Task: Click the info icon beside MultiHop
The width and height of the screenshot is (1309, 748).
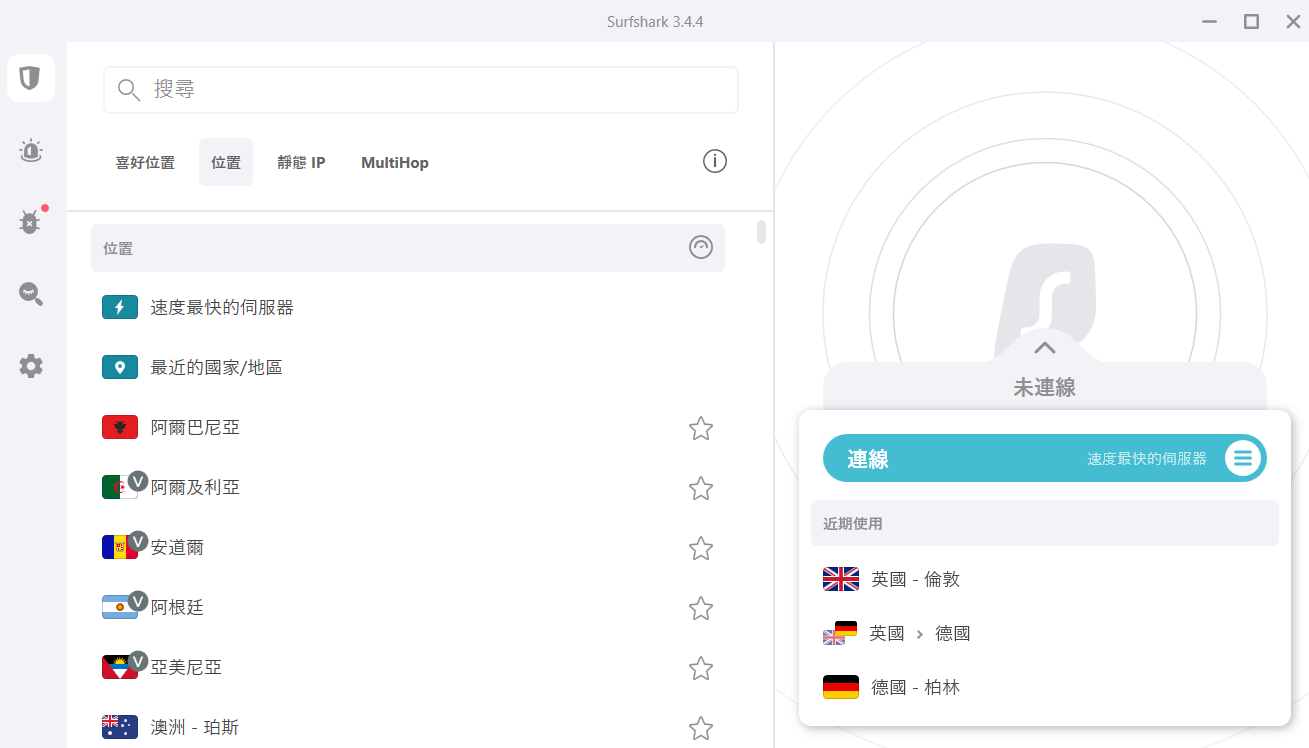Action: (715, 161)
